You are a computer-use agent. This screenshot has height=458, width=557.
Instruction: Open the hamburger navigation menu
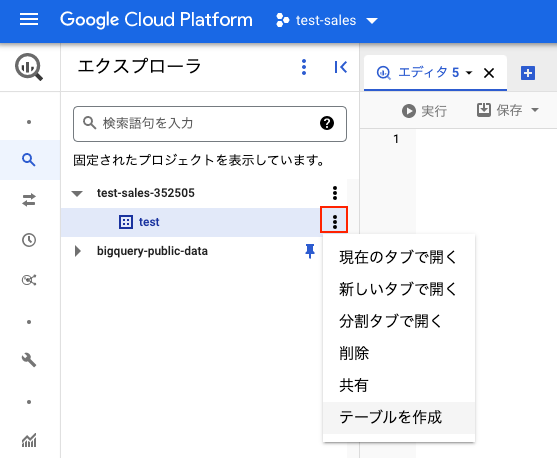[29, 19]
